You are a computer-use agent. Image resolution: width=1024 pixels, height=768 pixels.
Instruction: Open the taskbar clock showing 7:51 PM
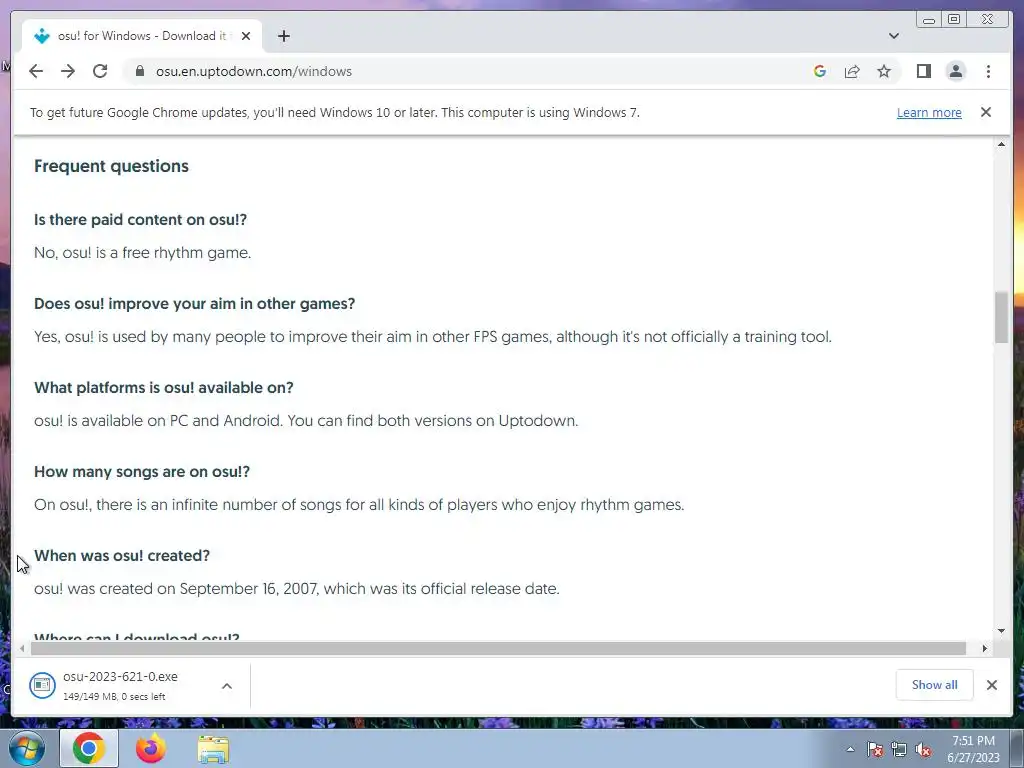[973, 749]
